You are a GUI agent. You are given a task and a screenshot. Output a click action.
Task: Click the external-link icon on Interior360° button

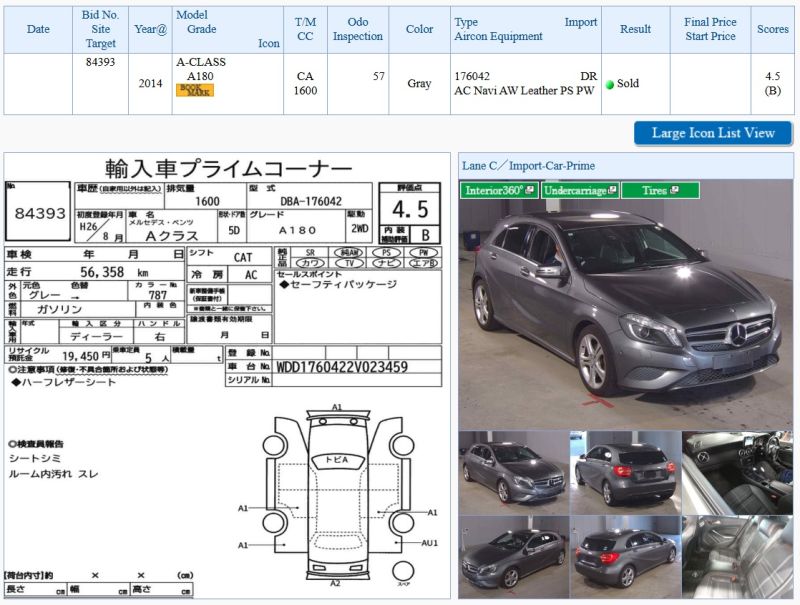(530, 190)
